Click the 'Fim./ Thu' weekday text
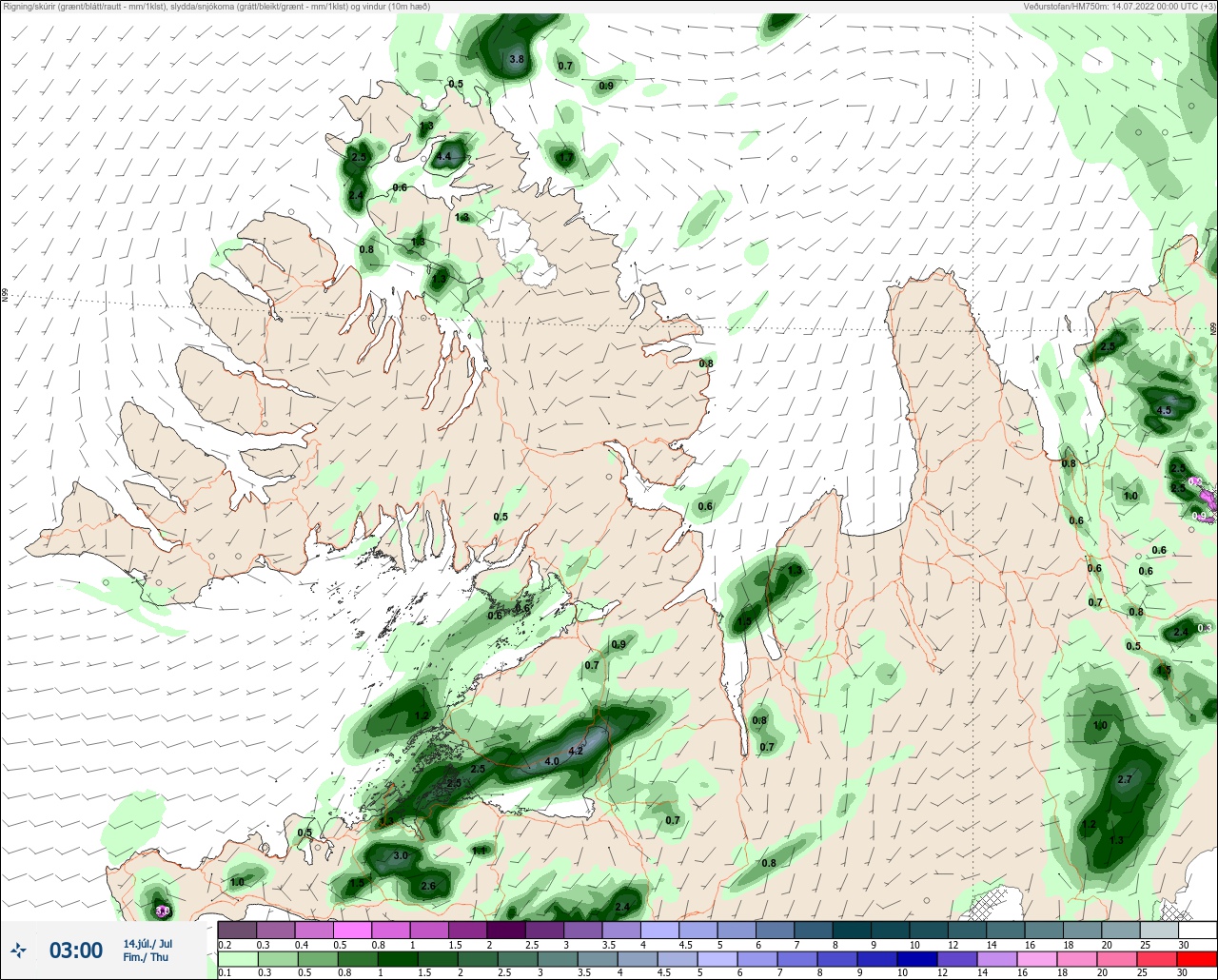 [145, 957]
